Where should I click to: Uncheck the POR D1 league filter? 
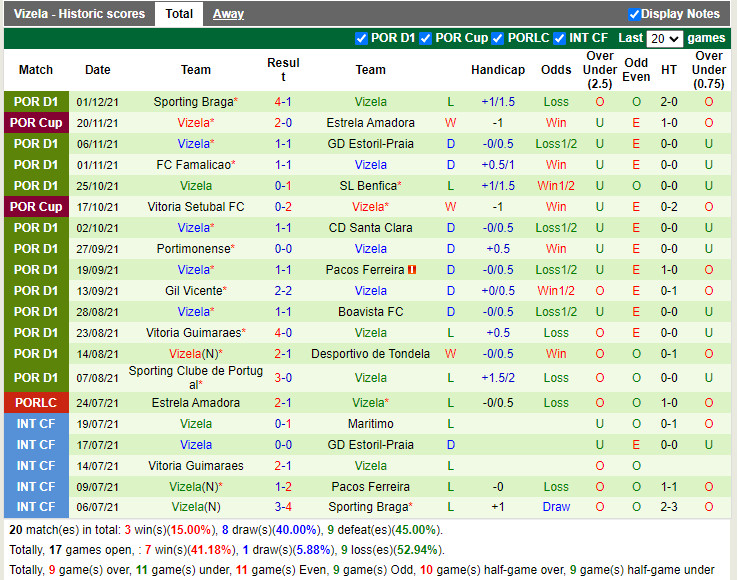click(362, 38)
